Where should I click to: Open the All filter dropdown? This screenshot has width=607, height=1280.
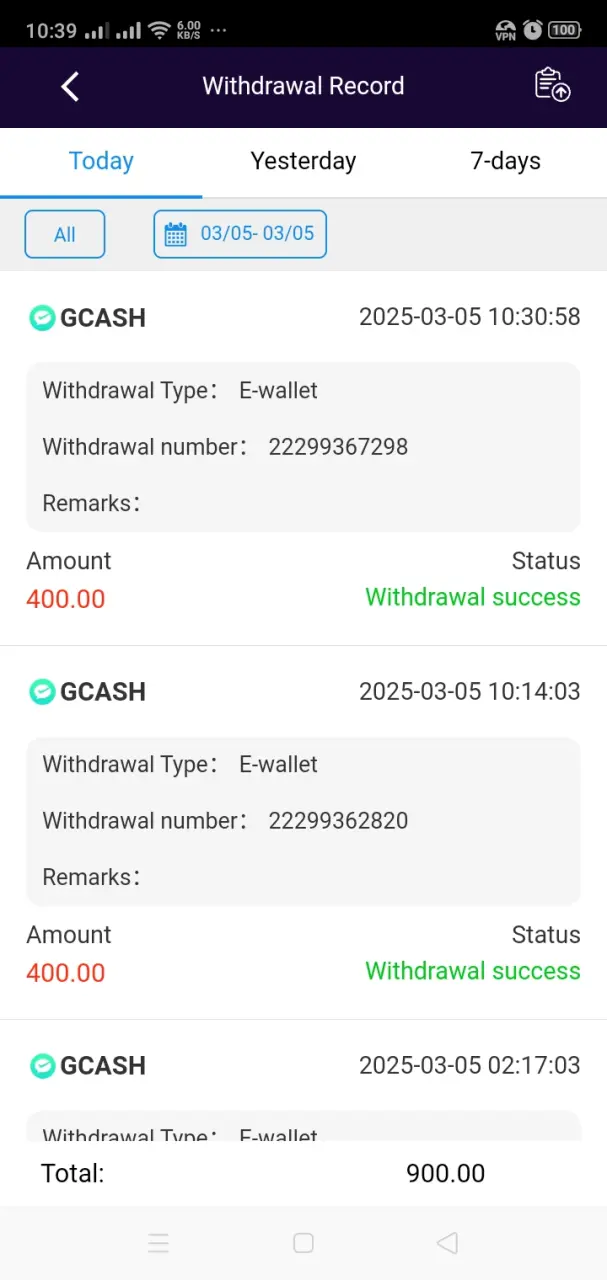tap(65, 235)
